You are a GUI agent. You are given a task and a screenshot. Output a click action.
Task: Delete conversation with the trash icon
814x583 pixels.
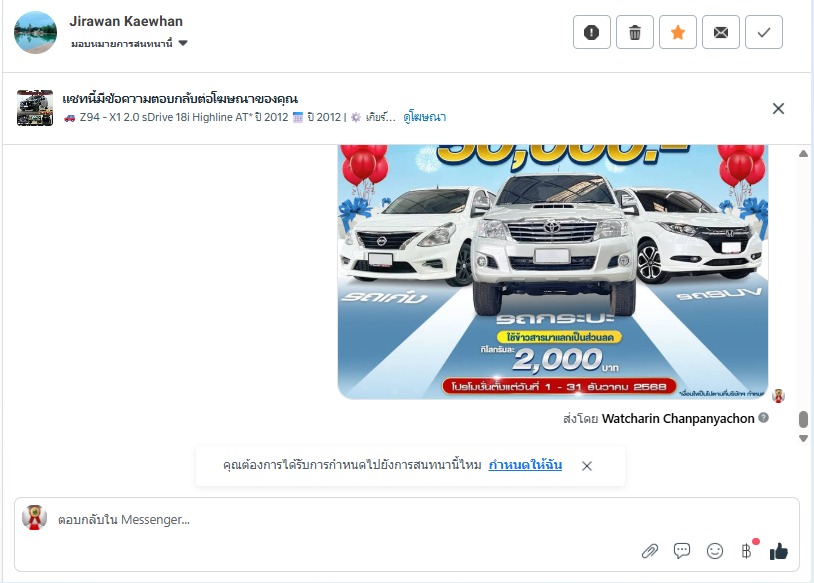click(x=634, y=32)
